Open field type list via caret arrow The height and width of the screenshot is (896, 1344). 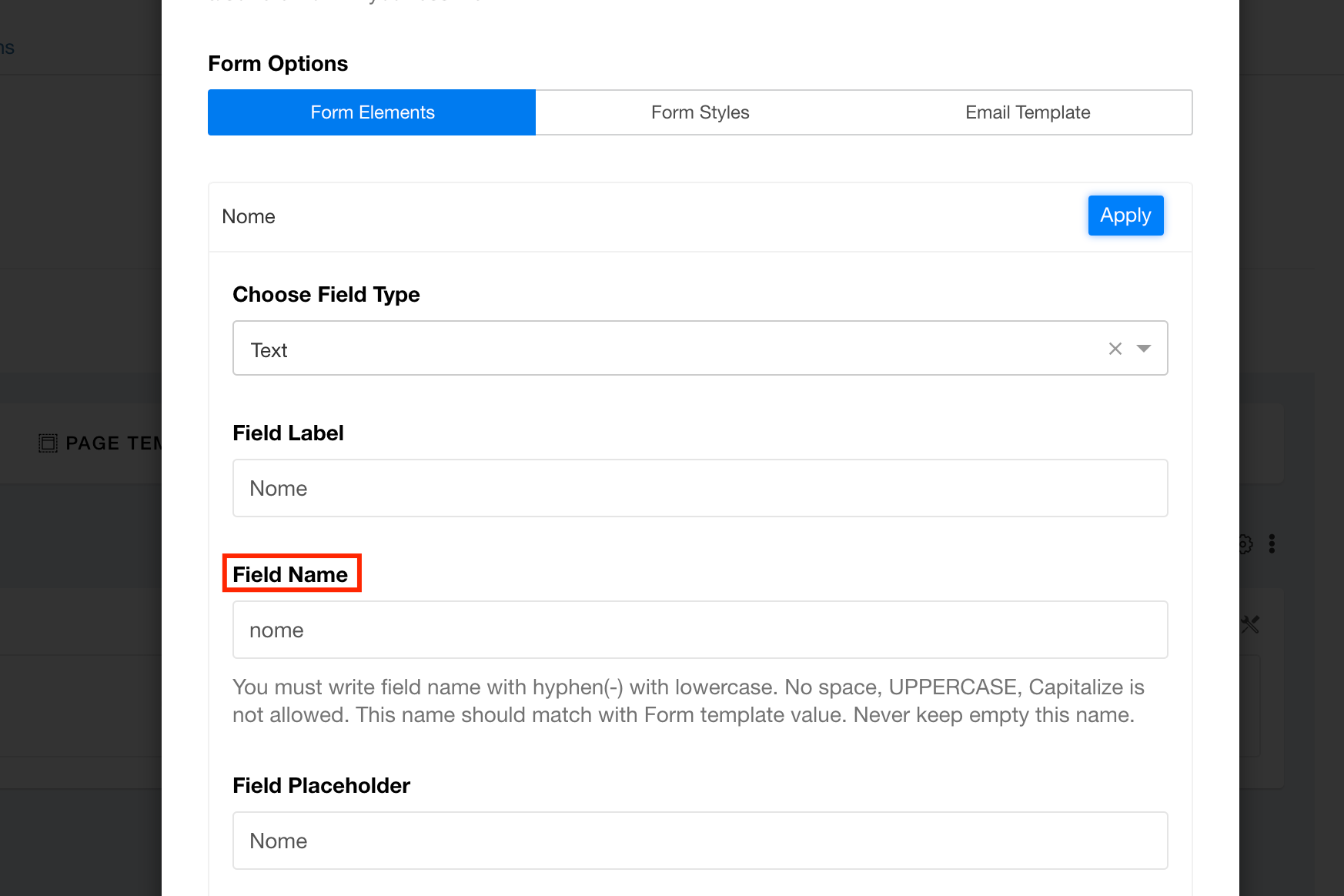[1144, 349]
